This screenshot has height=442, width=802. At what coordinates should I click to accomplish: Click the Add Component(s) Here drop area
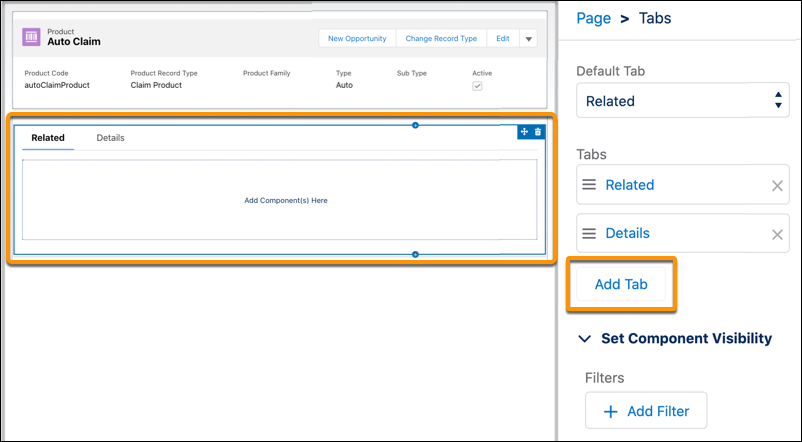coord(280,200)
